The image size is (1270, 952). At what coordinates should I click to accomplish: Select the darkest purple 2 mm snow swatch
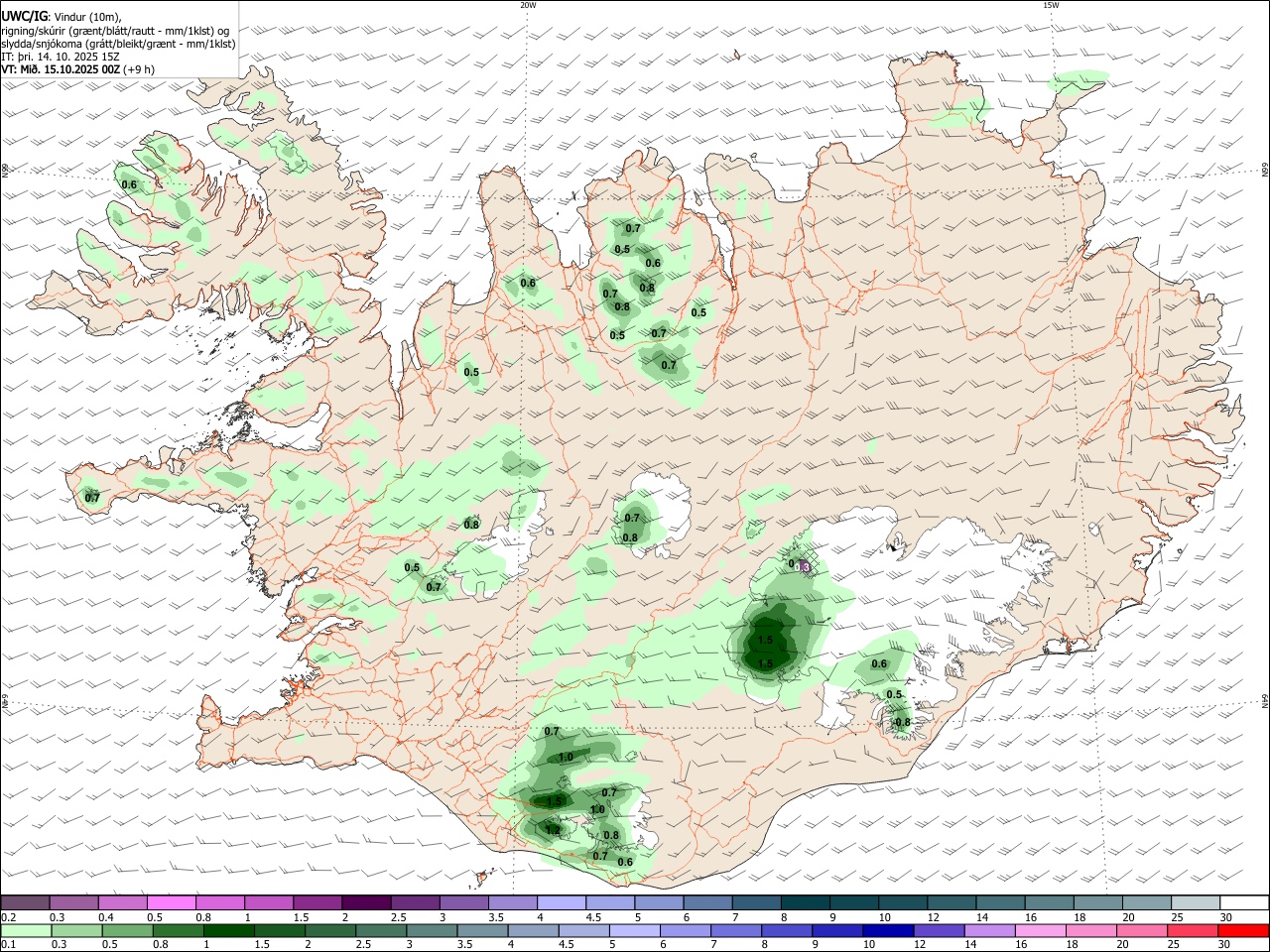pyautogui.click(x=365, y=902)
